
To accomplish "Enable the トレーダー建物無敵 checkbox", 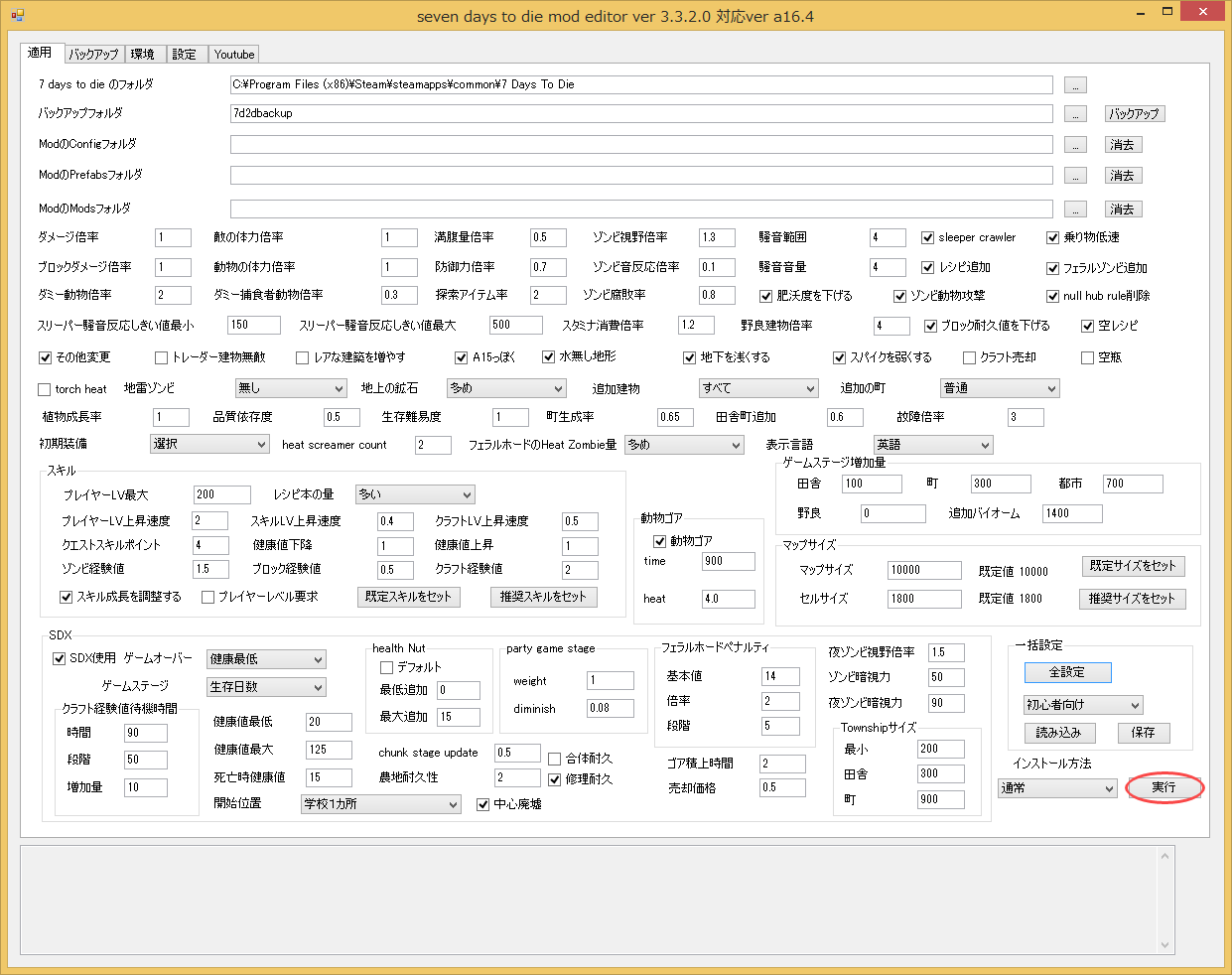I will (161, 357).
